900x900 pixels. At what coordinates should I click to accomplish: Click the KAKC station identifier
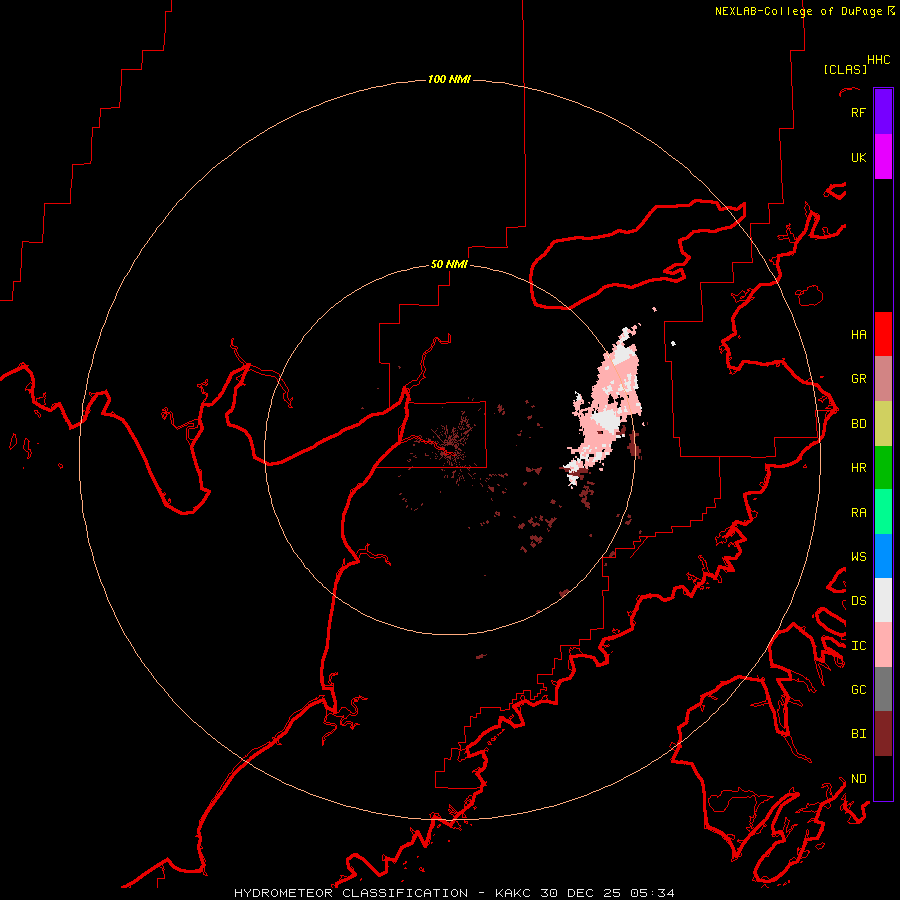(514, 893)
